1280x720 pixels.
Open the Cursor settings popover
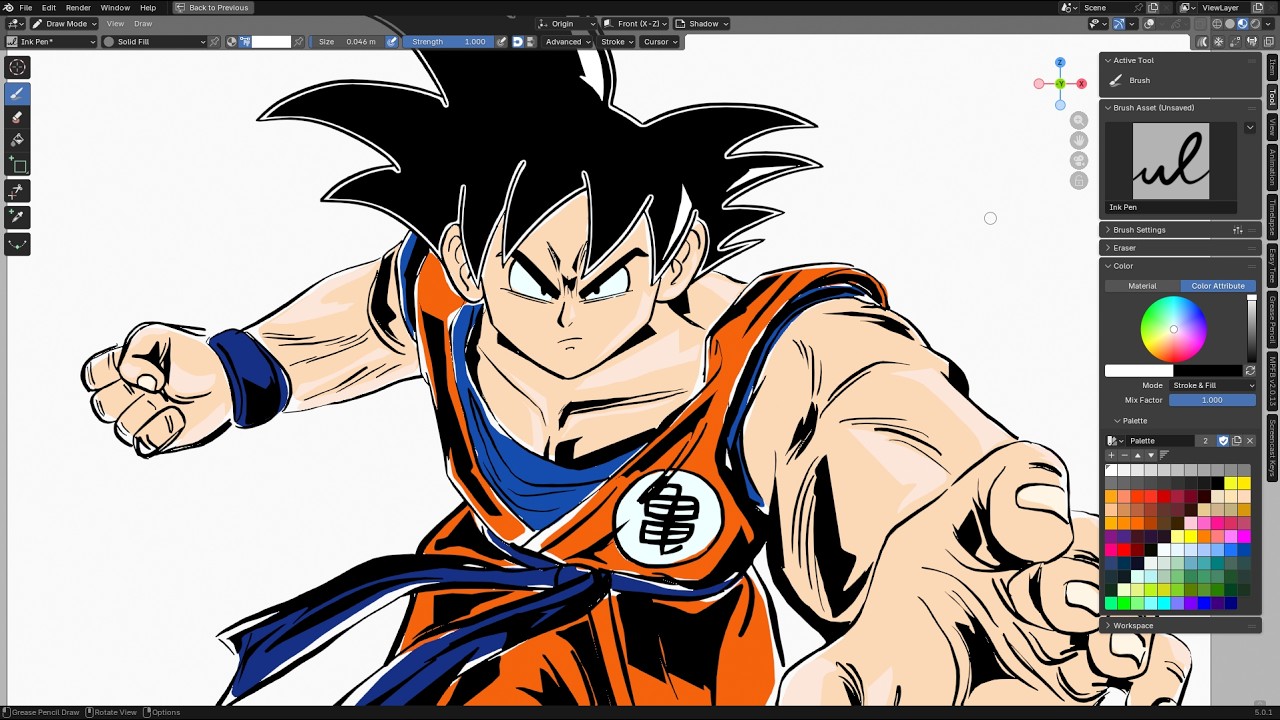[x=660, y=41]
